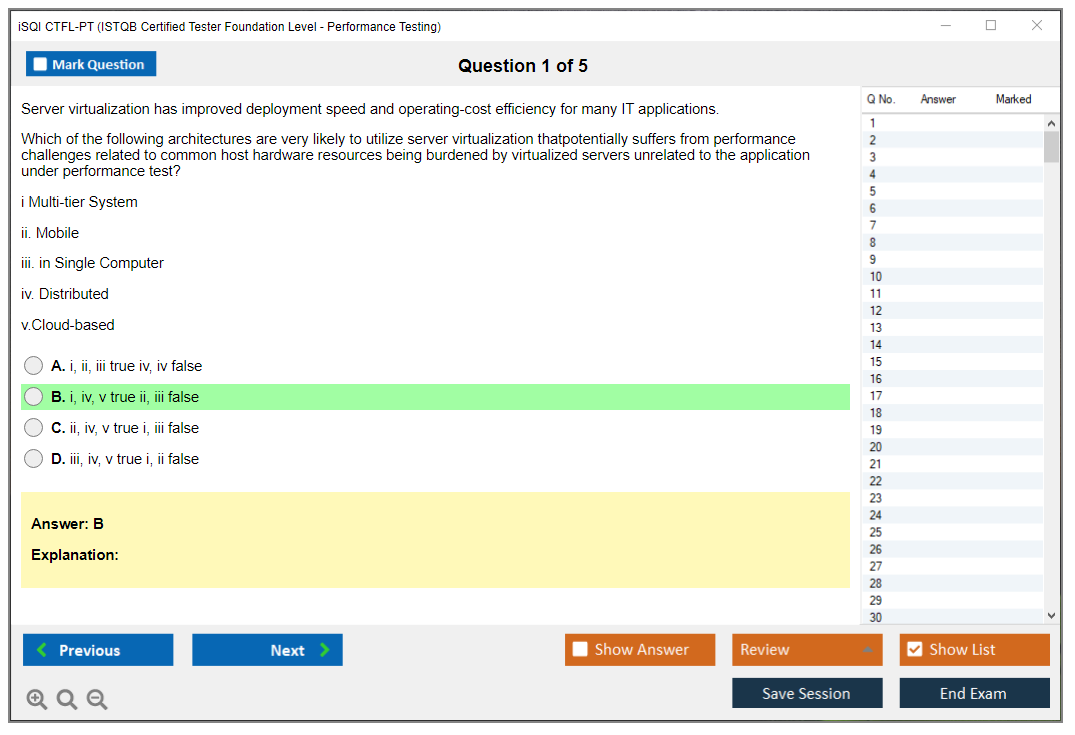This screenshot has width=1075, height=735.
Task: Enable the Show Answer checkbox
Action: tap(580, 650)
